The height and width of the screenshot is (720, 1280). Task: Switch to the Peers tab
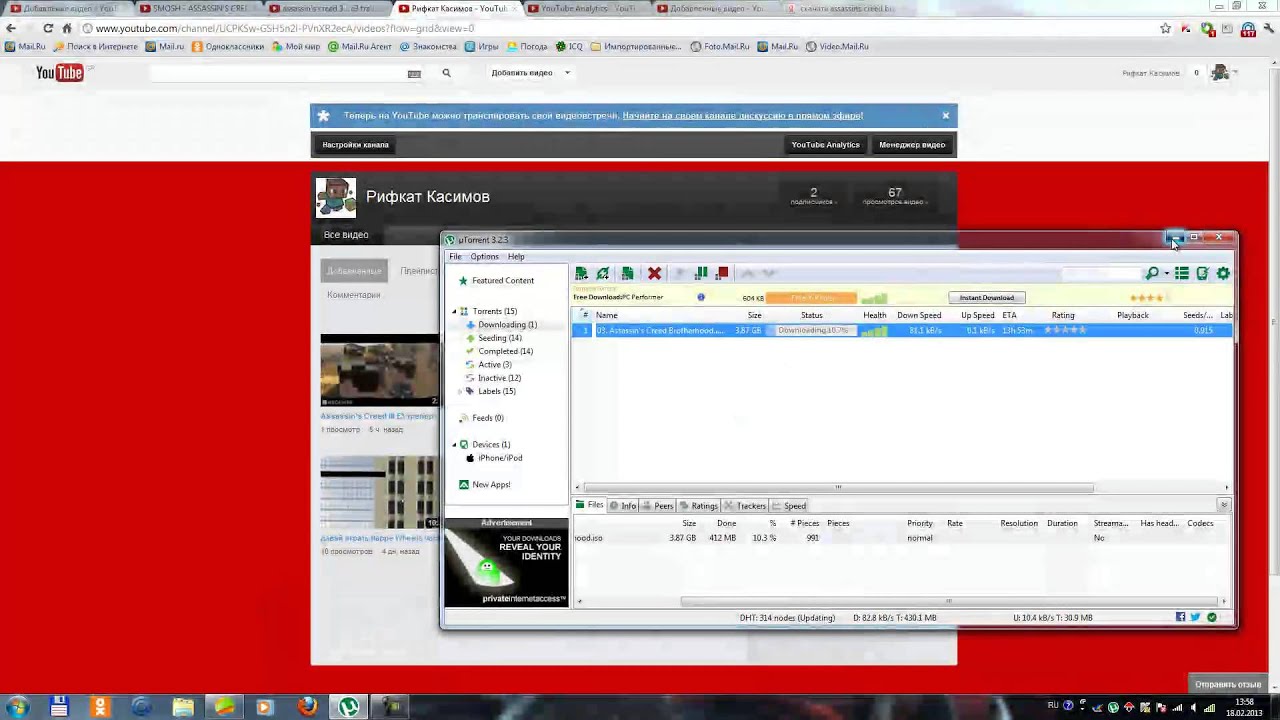click(x=658, y=506)
